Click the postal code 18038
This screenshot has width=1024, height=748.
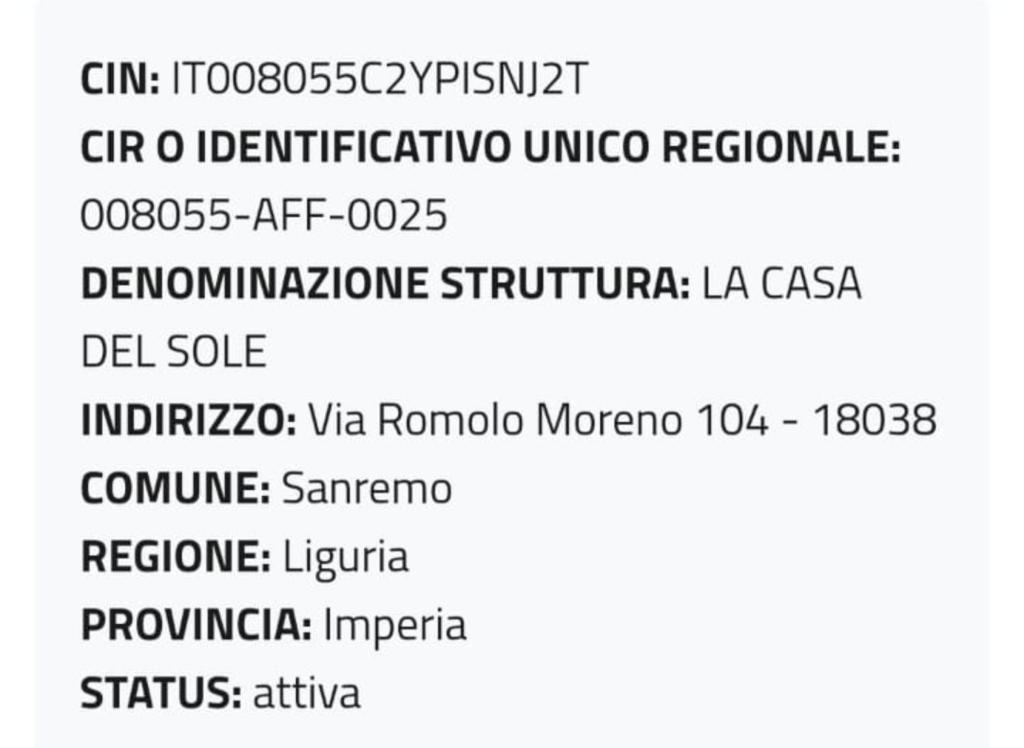(874, 421)
